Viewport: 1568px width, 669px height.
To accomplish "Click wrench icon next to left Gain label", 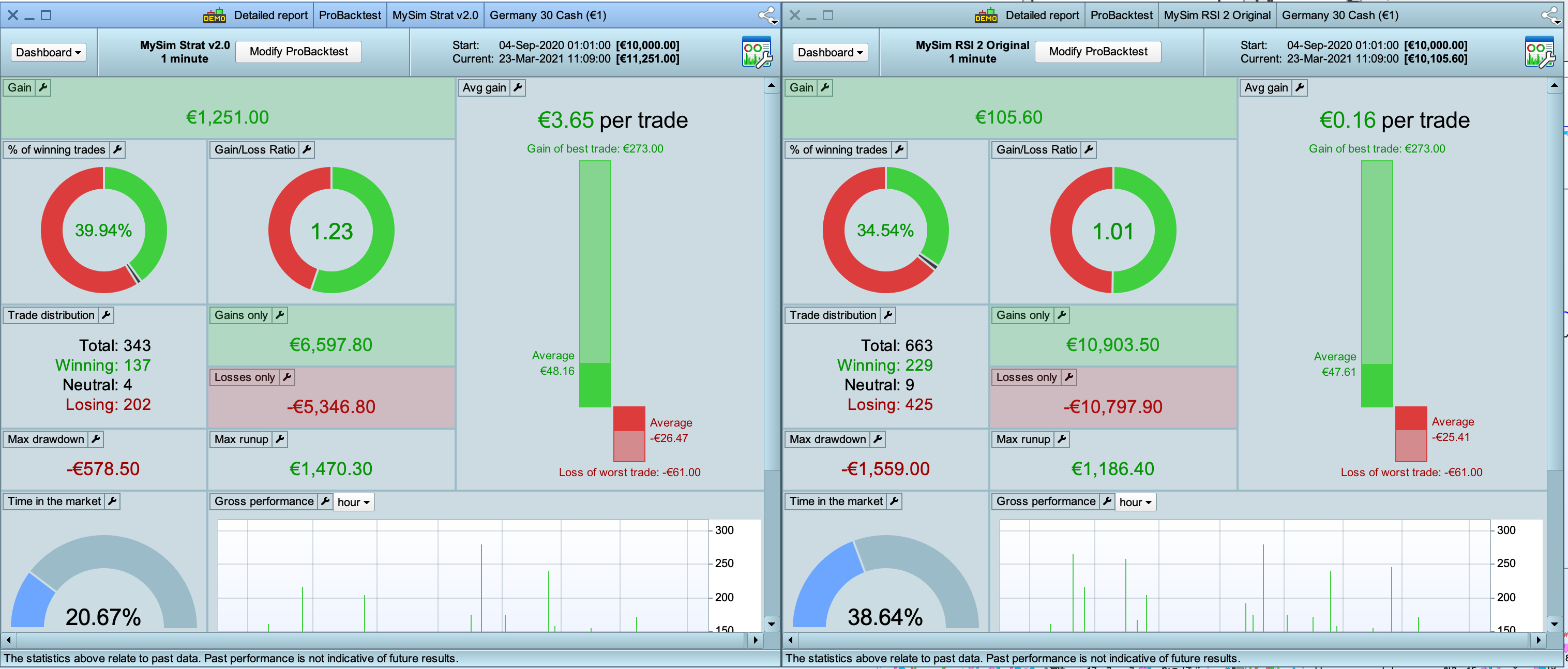I will pyautogui.click(x=42, y=88).
